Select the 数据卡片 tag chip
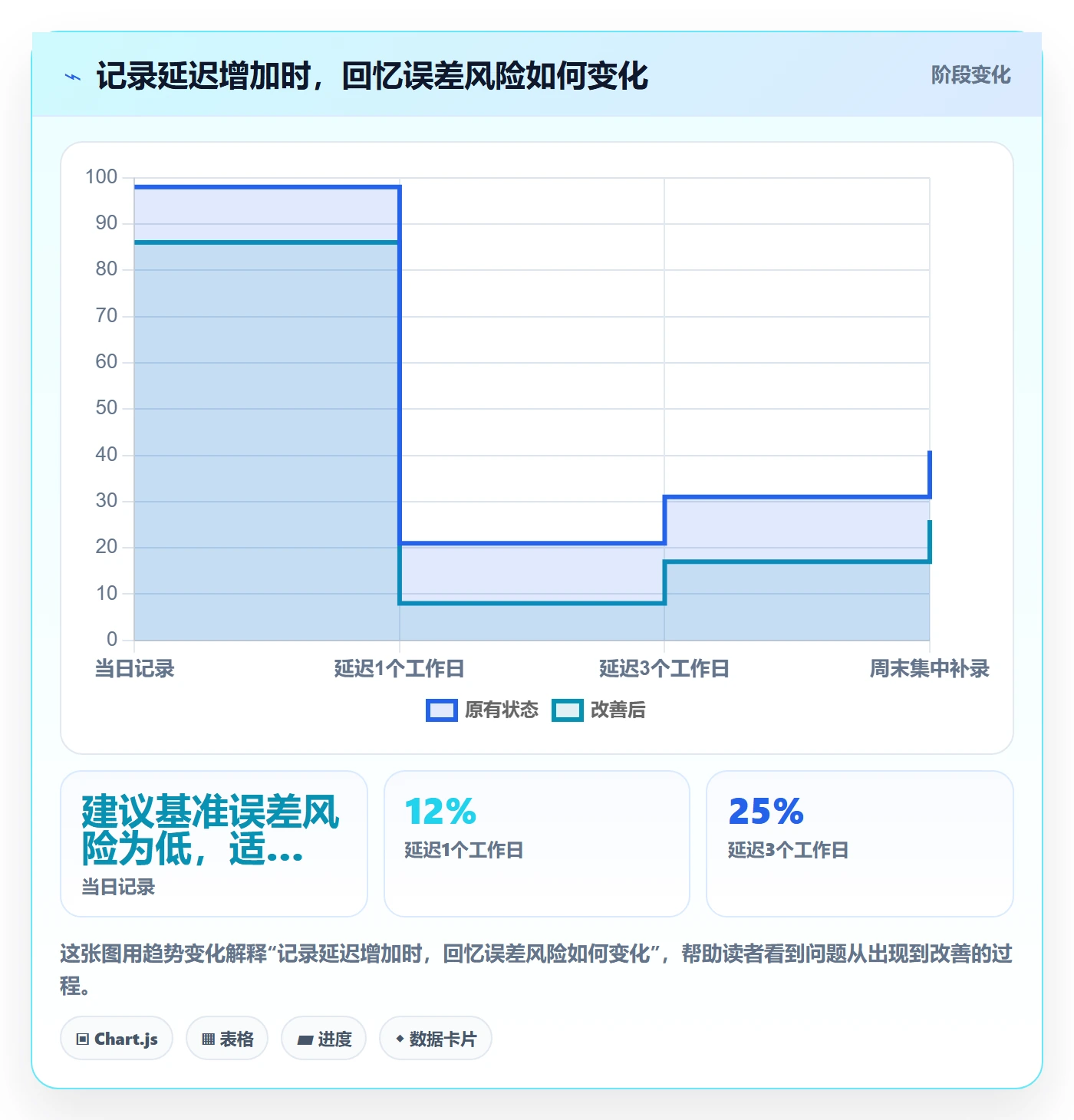This screenshot has height=1120, width=1074. click(436, 1039)
